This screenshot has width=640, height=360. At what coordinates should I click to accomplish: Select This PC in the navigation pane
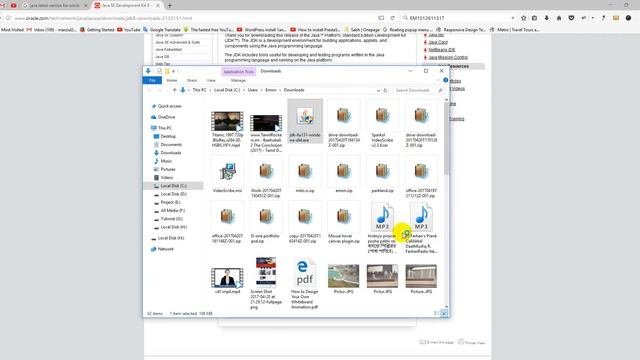point(164,128)
